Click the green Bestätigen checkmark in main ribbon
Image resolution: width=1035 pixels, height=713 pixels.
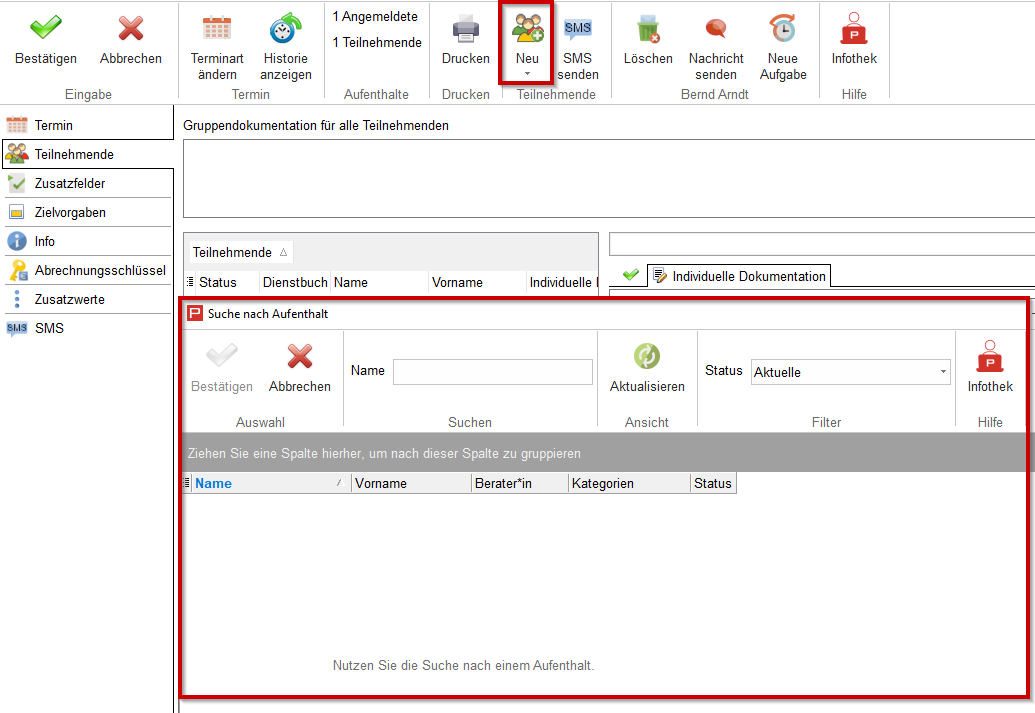click(x=45, y=29)
